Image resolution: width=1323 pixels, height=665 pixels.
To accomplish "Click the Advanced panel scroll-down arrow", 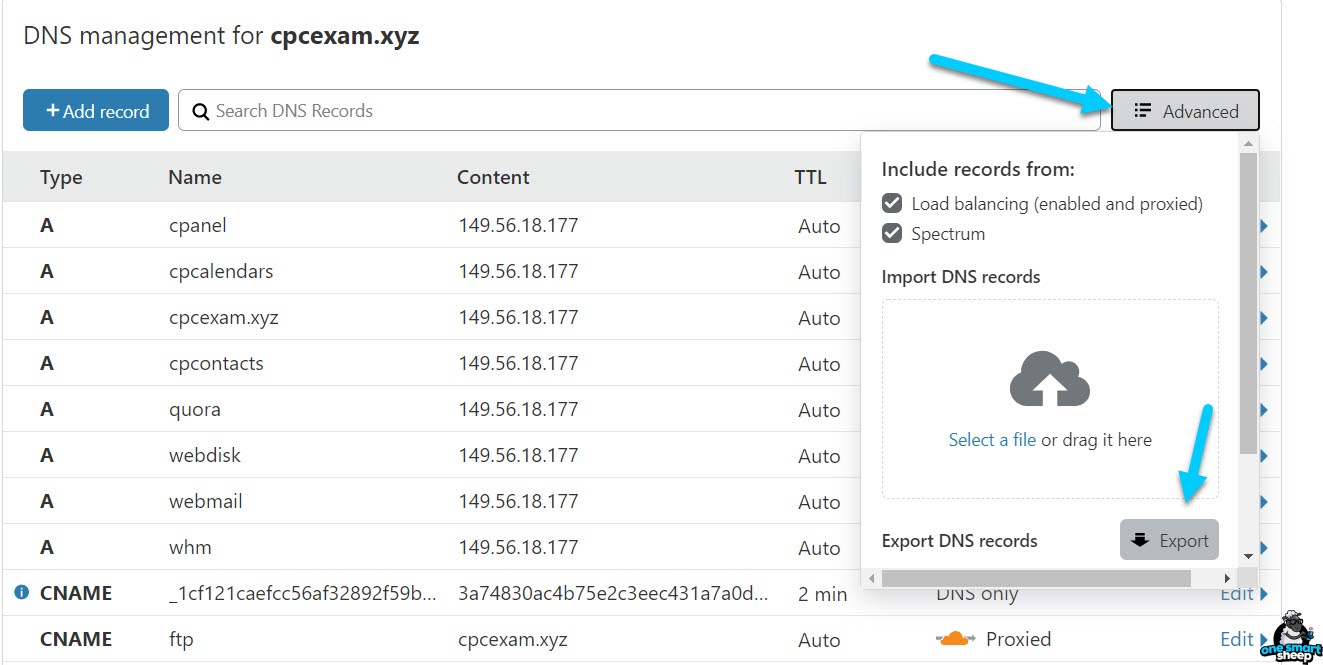I will [1248, 556].
